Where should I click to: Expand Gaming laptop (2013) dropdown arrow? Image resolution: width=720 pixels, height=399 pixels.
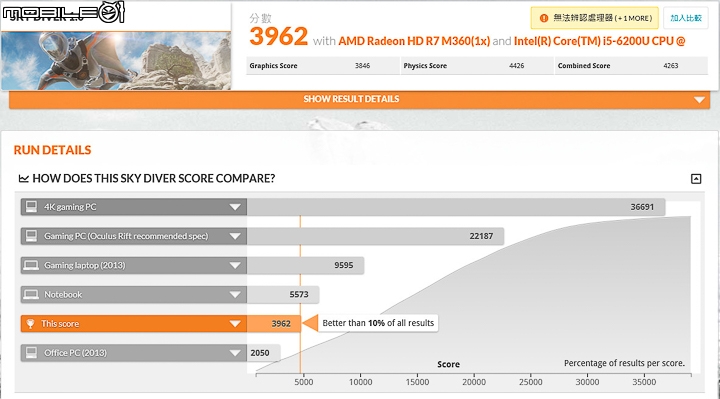(x=235, y=265)
